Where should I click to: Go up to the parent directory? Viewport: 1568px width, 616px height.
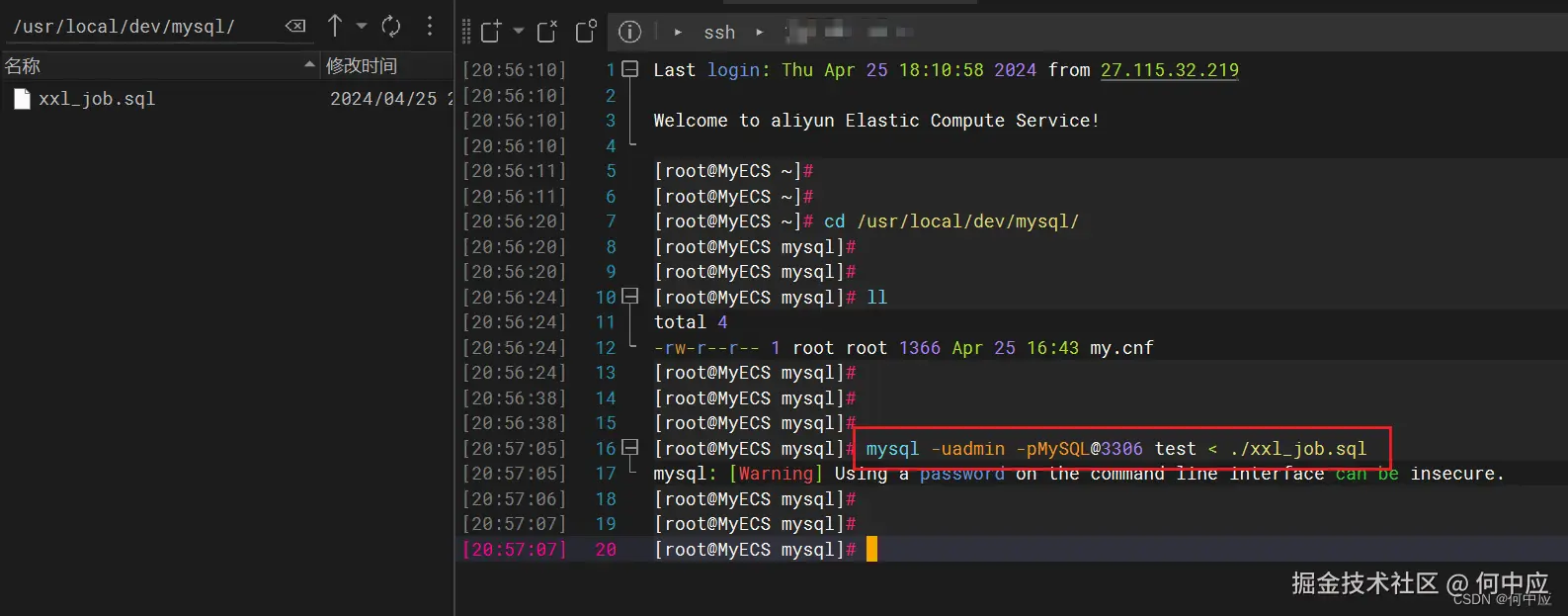[335, 26]
